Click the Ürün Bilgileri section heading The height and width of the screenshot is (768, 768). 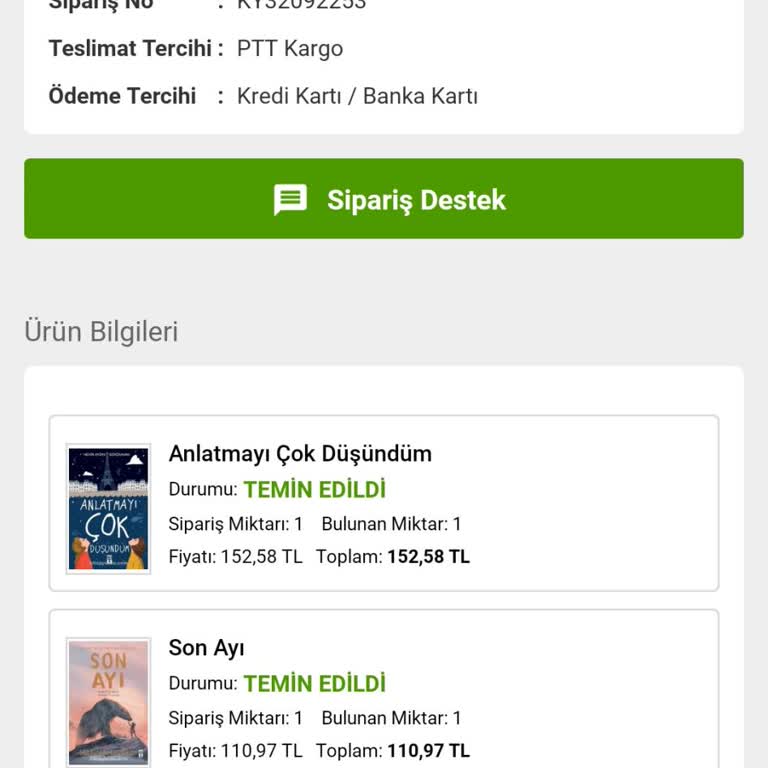(101, 332)
